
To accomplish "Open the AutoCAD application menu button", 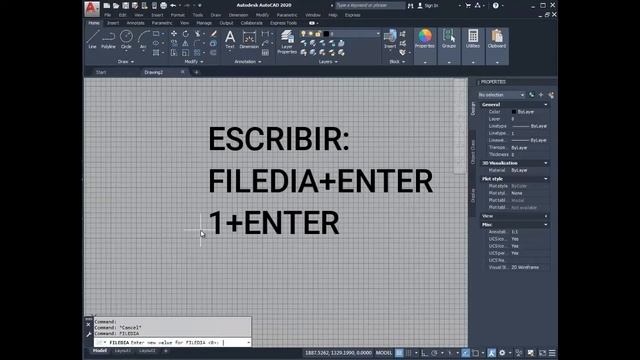I will [x=92, y=8].
